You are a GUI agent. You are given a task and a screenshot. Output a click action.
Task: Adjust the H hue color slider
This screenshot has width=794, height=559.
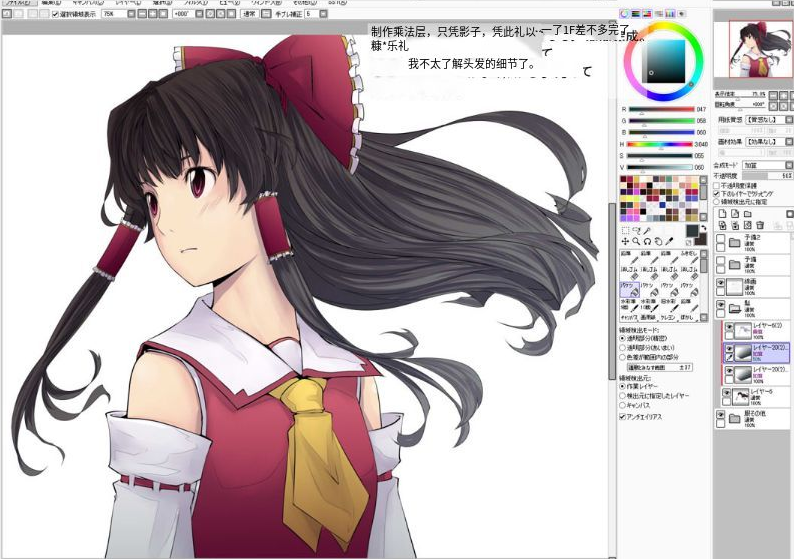click(x=661, y=144)
